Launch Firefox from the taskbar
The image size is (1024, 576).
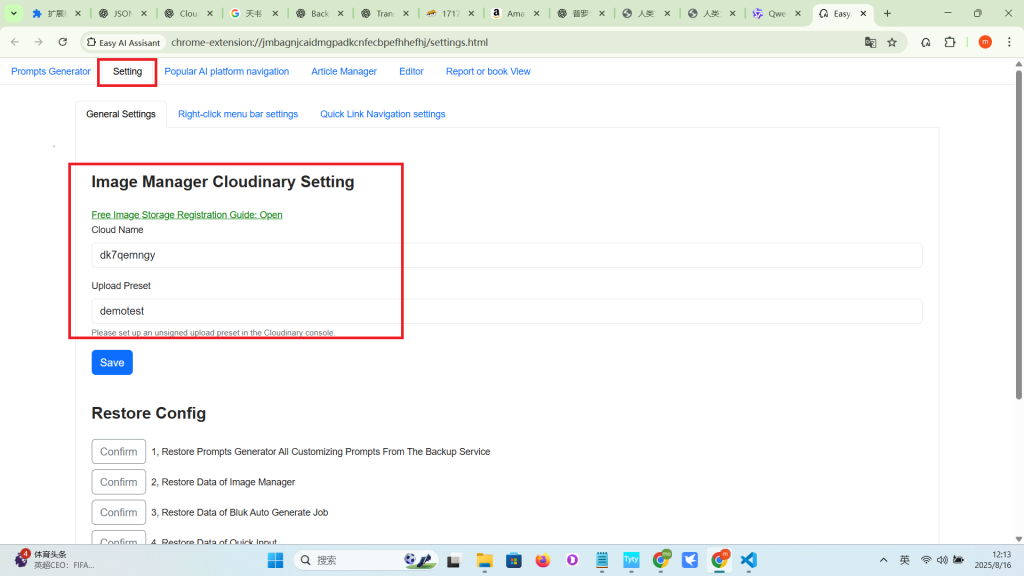click(543, 560)
